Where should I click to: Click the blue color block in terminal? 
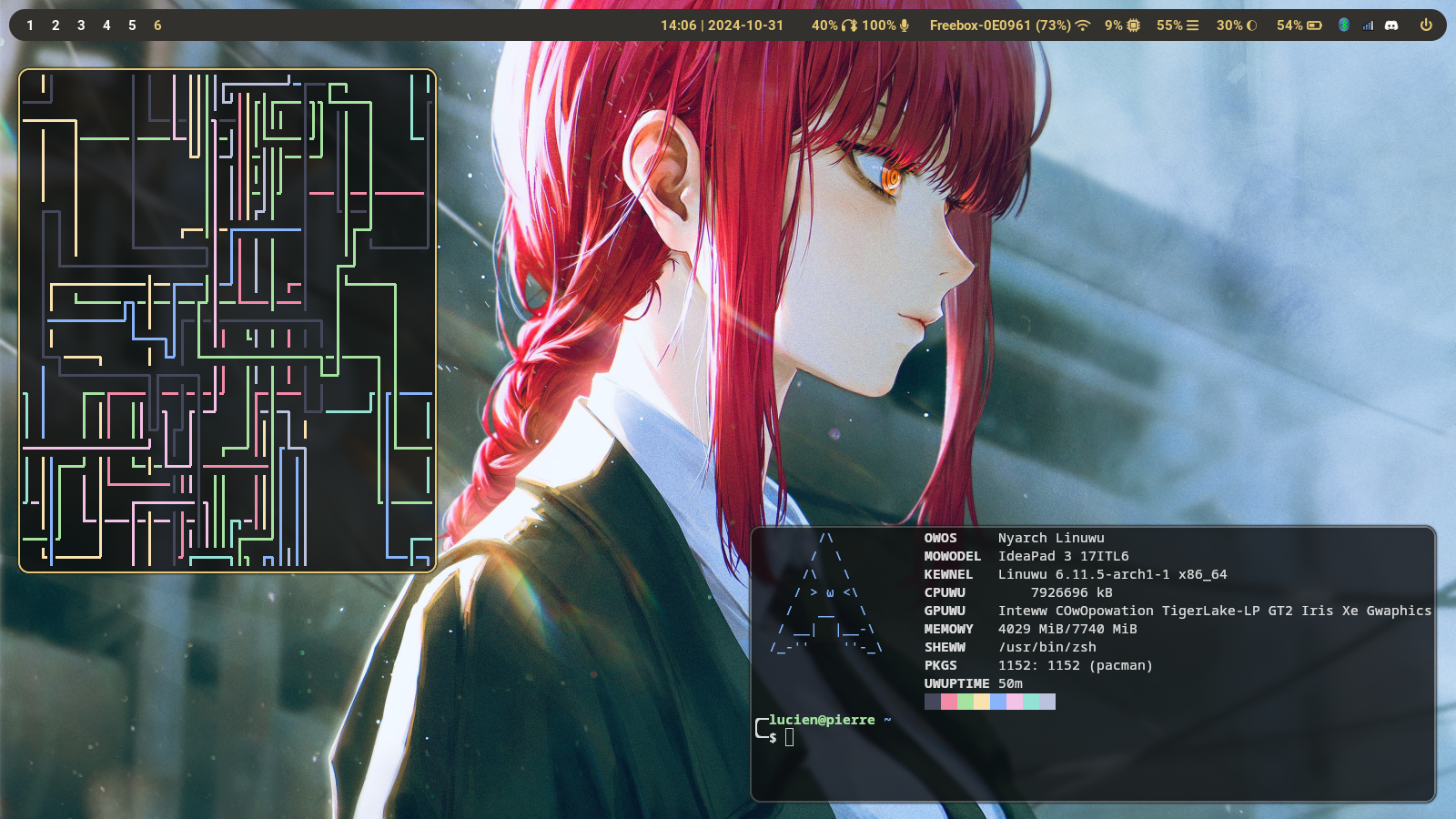tap(998, 702)
